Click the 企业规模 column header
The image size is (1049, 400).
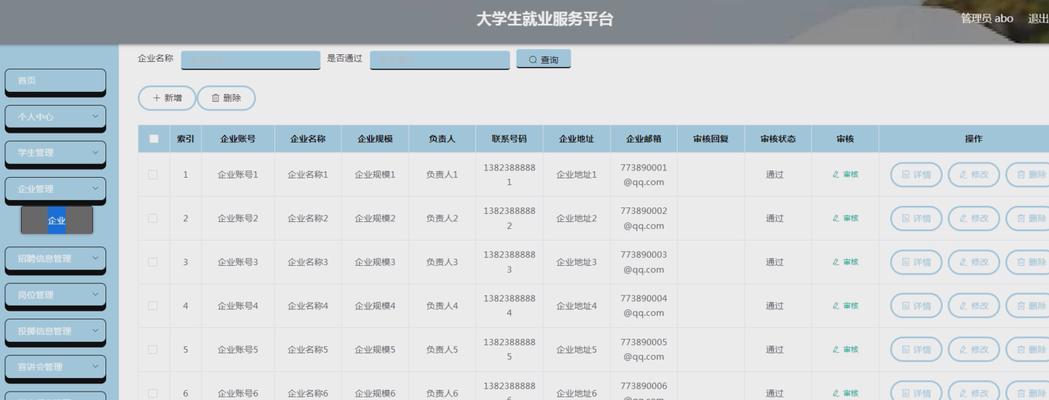coord(375,139)
